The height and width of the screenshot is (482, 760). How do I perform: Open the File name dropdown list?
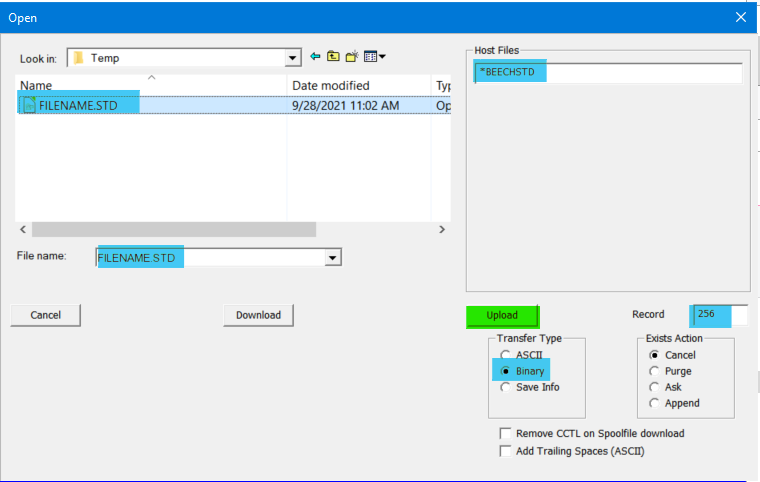333,258
